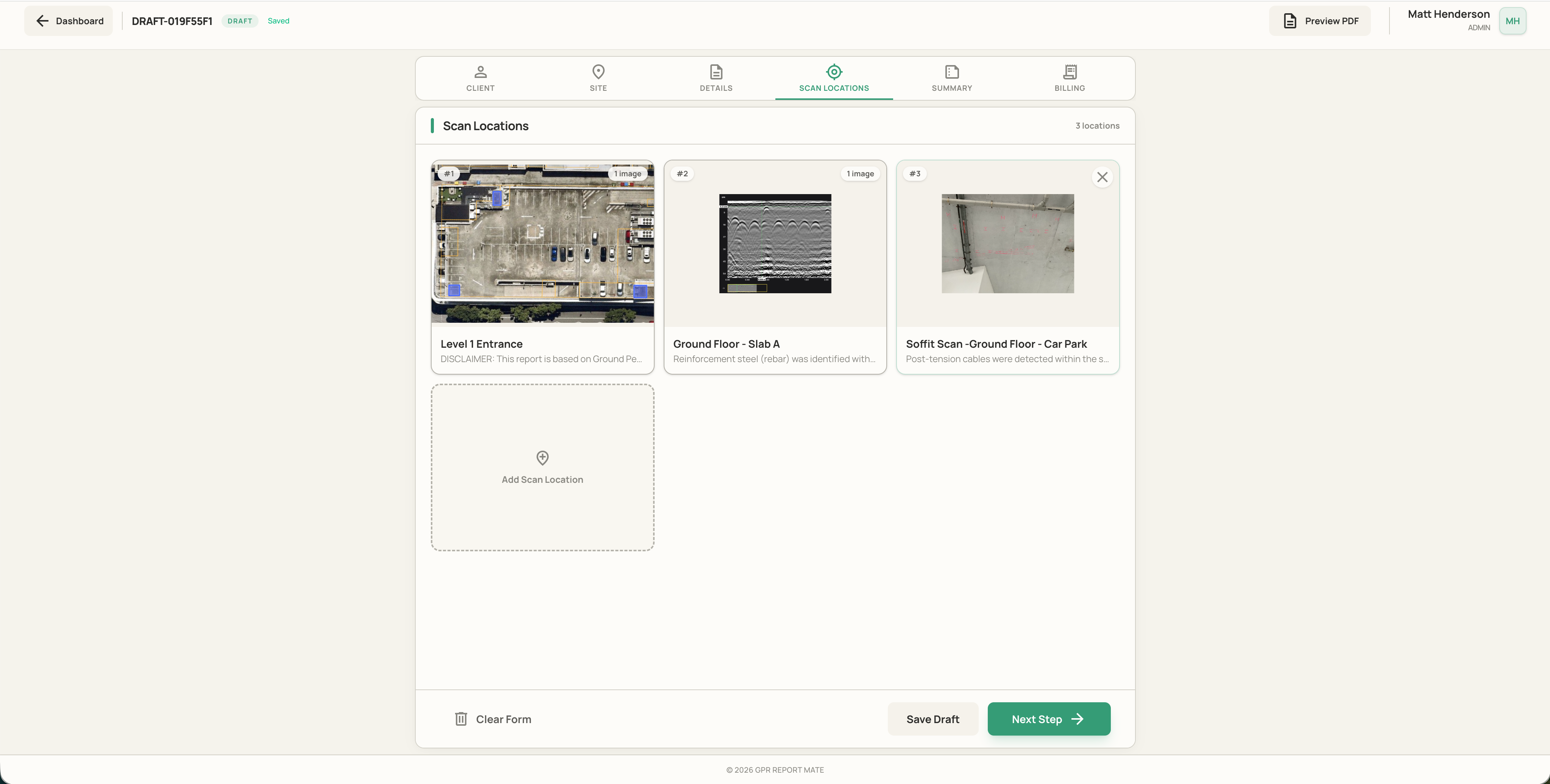Go back to the Dashboard
Viewport: 1550px width, 784px height.
pyautogui.click(x=69, y=21)
